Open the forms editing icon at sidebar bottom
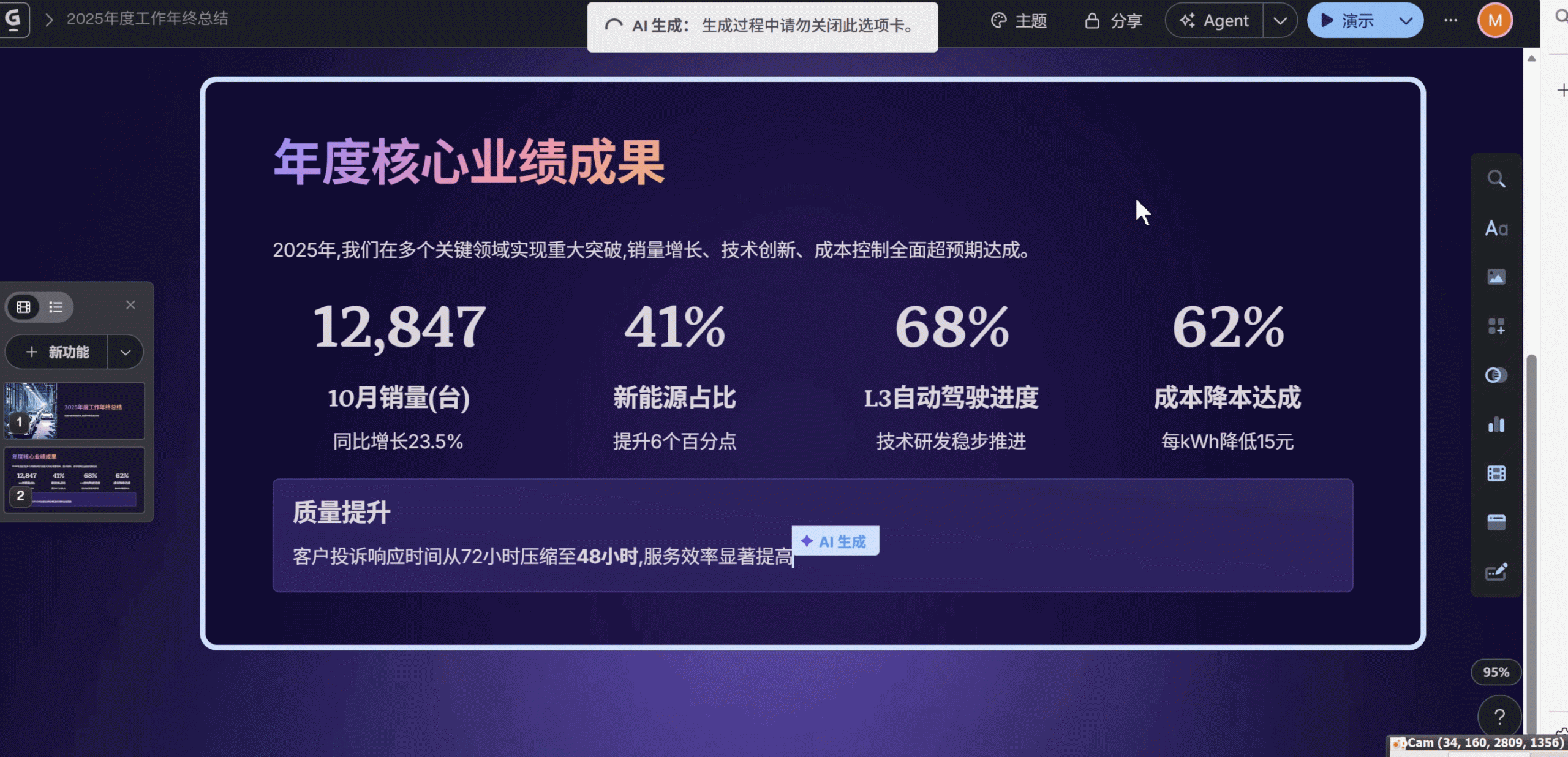1568x757 pixels. [x=1496, y=571]
